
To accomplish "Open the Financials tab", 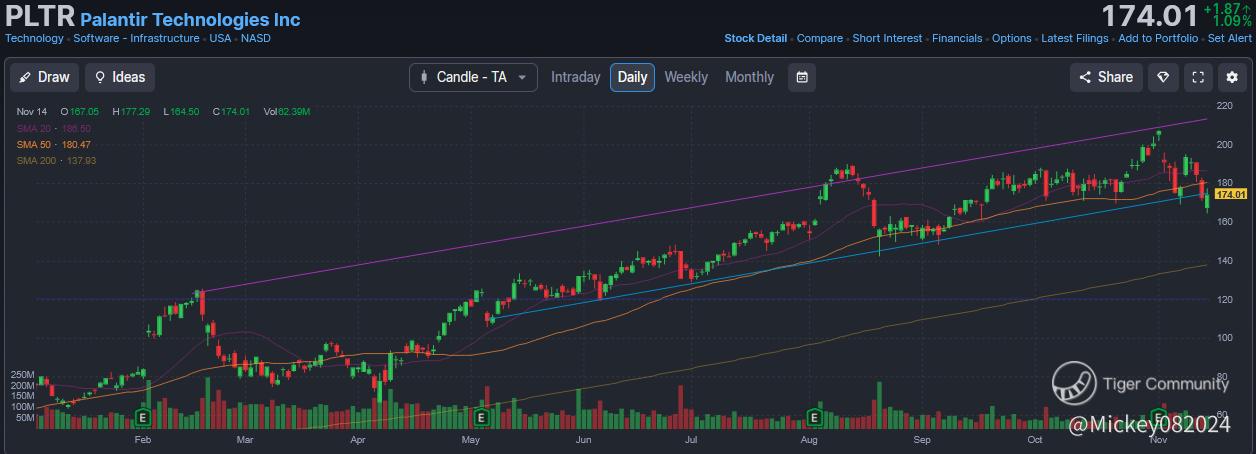I will coord(957,38).
